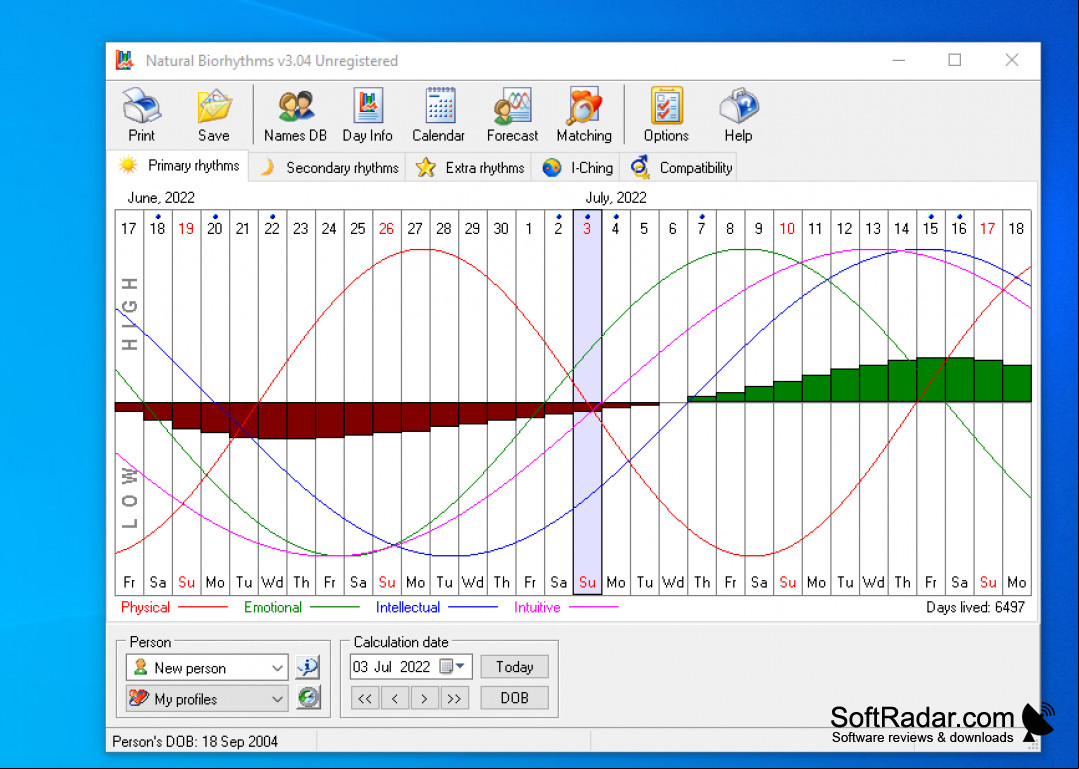Viewport: 1079px width, 769px height.
Task: Expand the My profiles dropdown
Action: [x=277, y=699]
